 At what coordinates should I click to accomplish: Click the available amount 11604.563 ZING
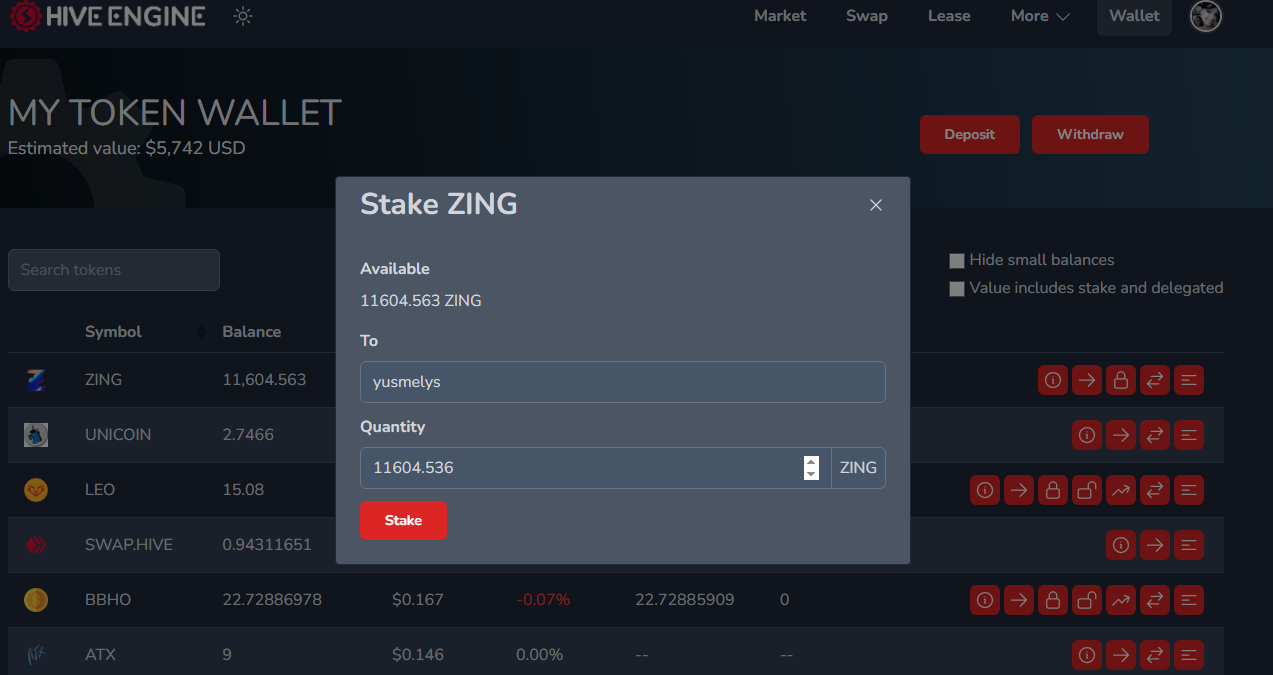pyautogui.click(x=421, y=301)
